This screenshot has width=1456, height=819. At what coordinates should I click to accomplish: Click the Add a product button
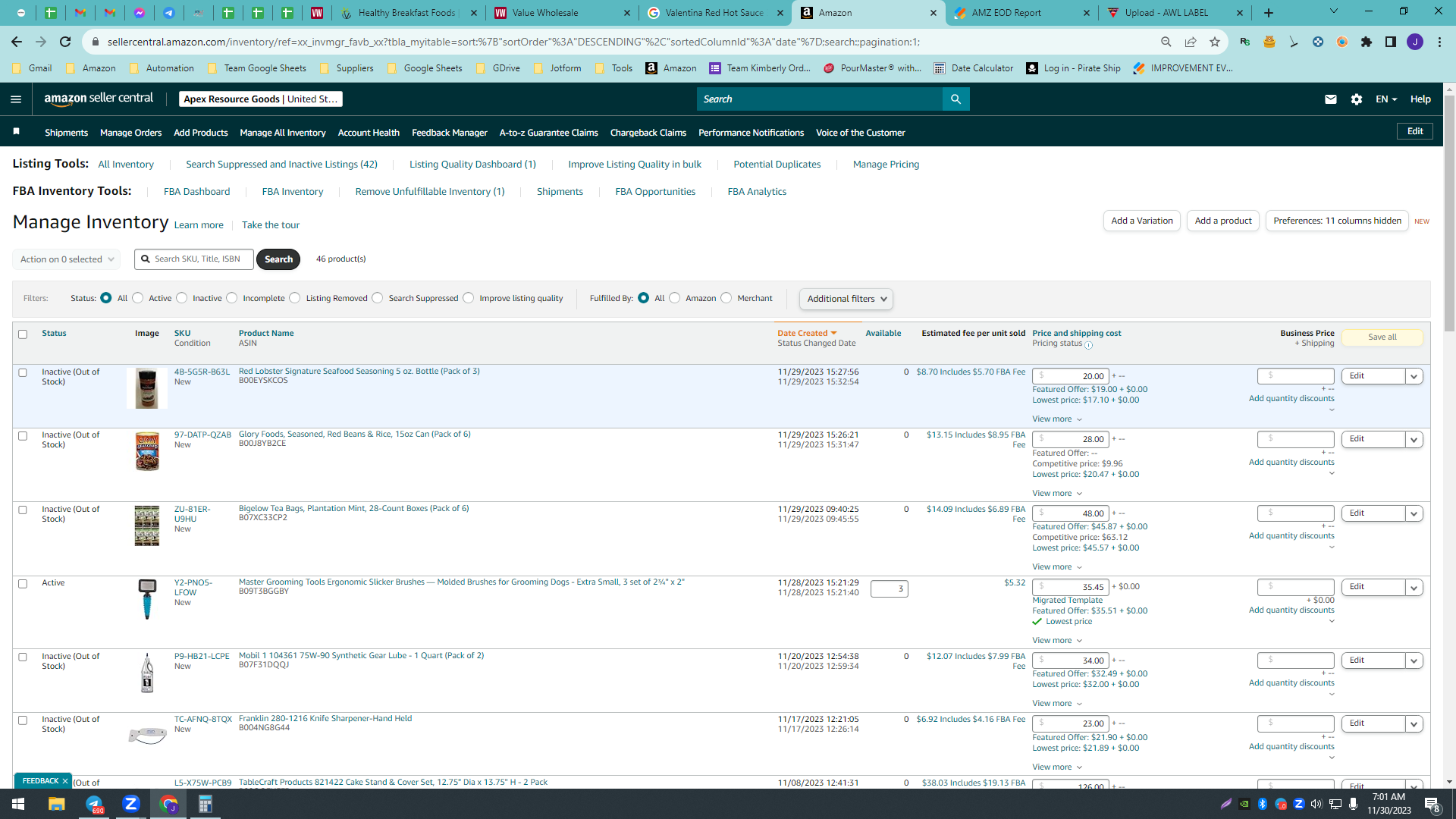coord(1223,221)
